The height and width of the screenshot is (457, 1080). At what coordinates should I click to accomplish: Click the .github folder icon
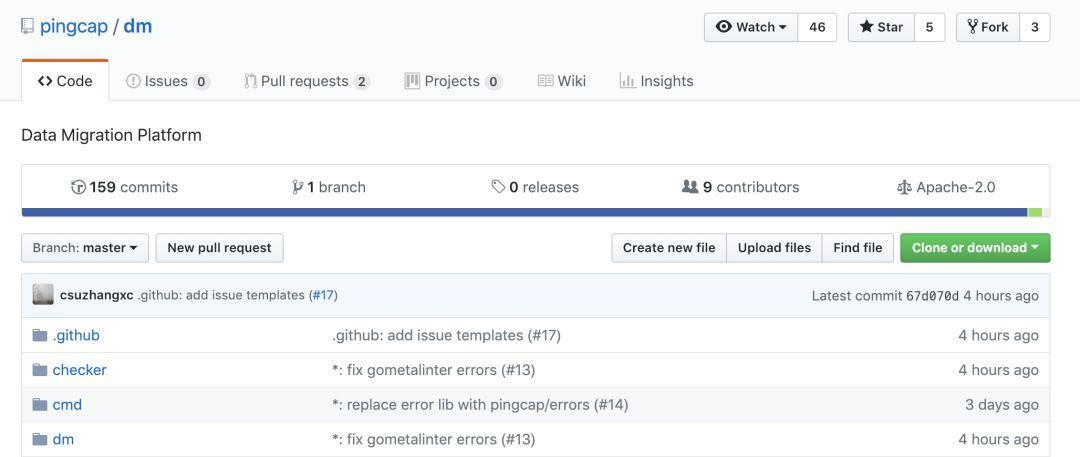point(40,335)
